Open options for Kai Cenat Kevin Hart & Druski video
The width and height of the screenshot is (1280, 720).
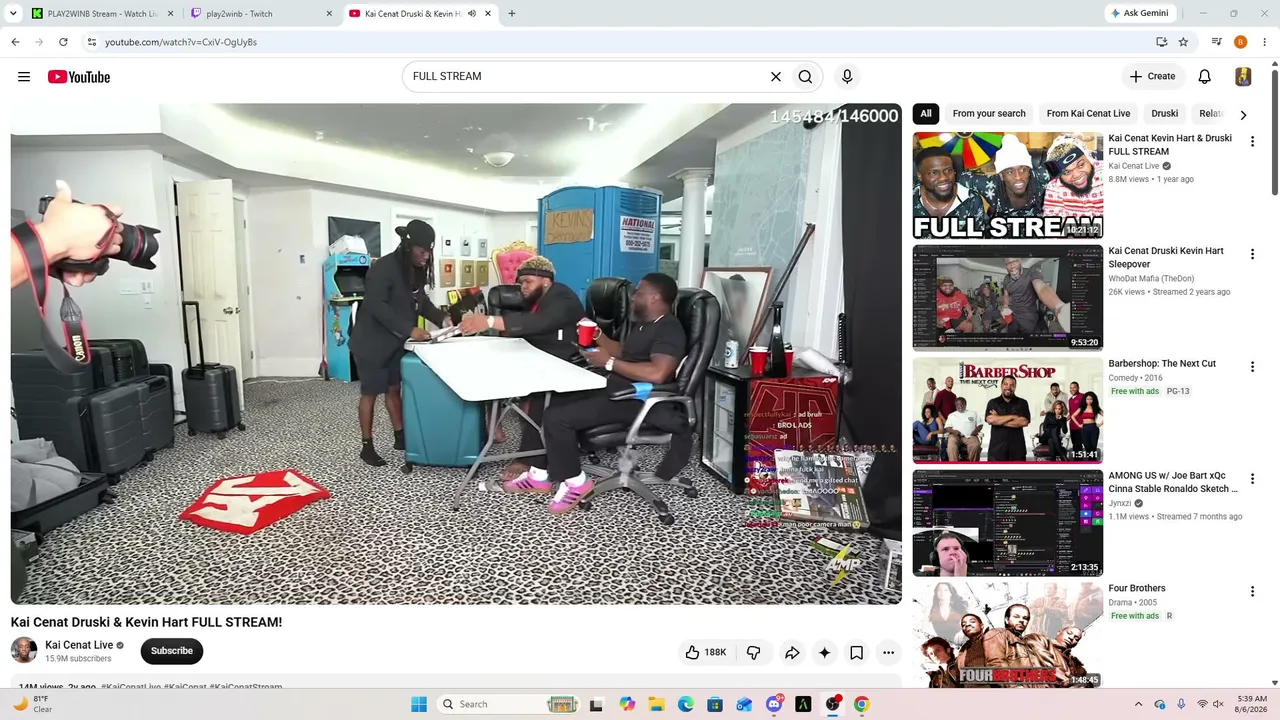point(1252,141)
